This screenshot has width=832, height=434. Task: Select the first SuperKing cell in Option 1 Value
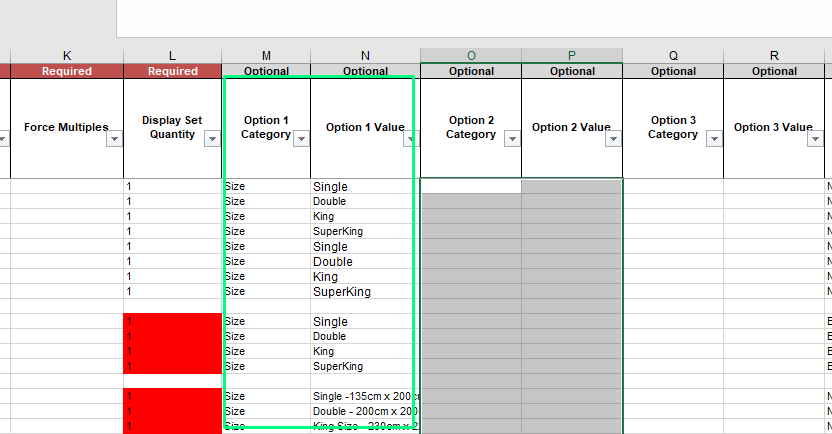point(365,231)
